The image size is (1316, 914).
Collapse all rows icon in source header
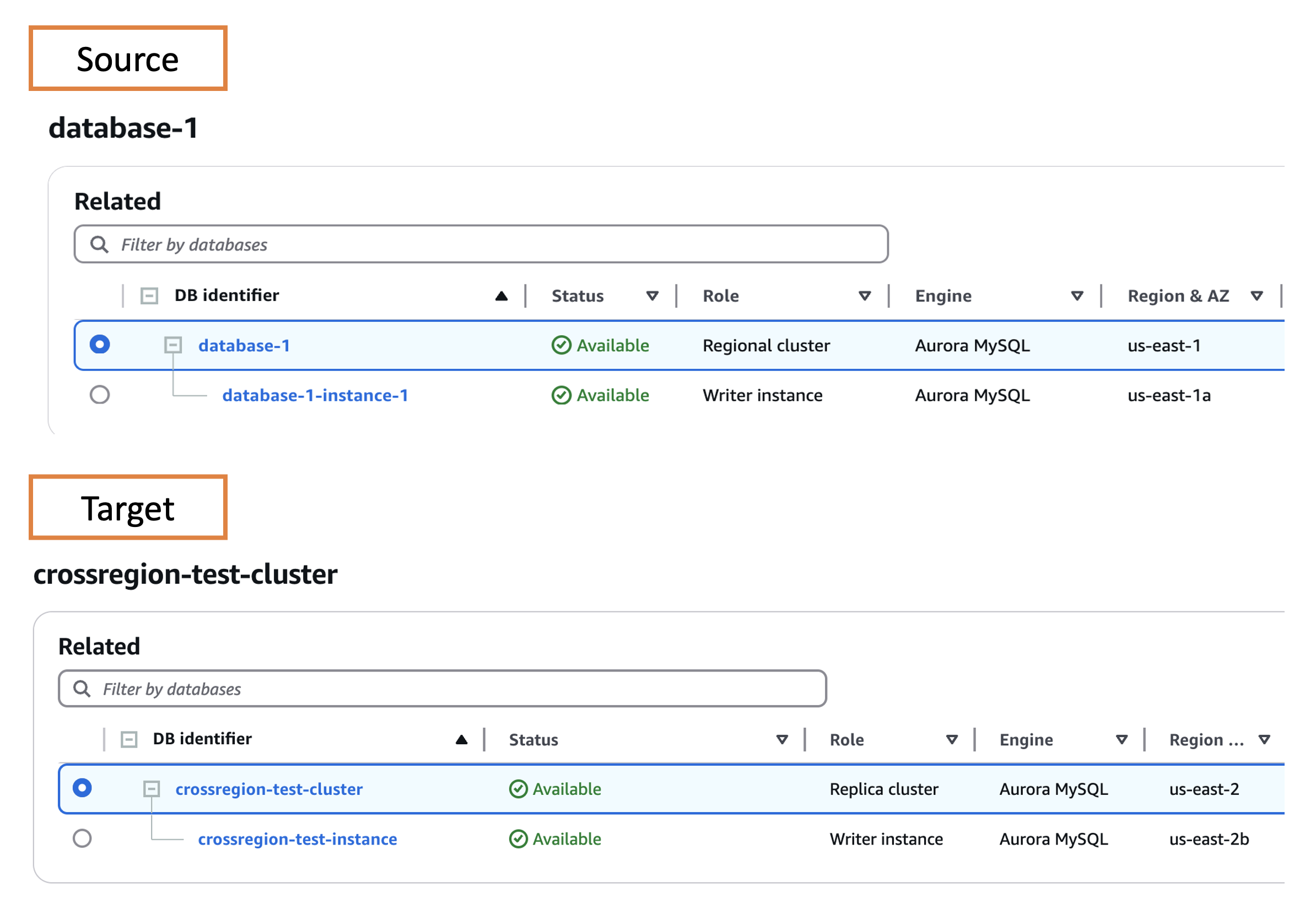tap(149, 295)
